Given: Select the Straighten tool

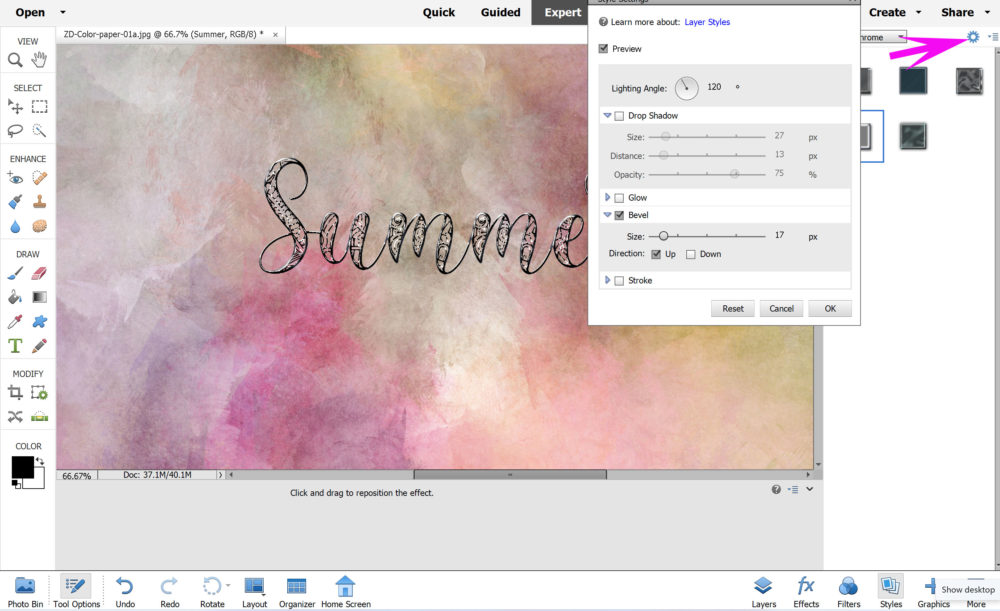Looking at the screenshot, I should [x=40, y=417].
